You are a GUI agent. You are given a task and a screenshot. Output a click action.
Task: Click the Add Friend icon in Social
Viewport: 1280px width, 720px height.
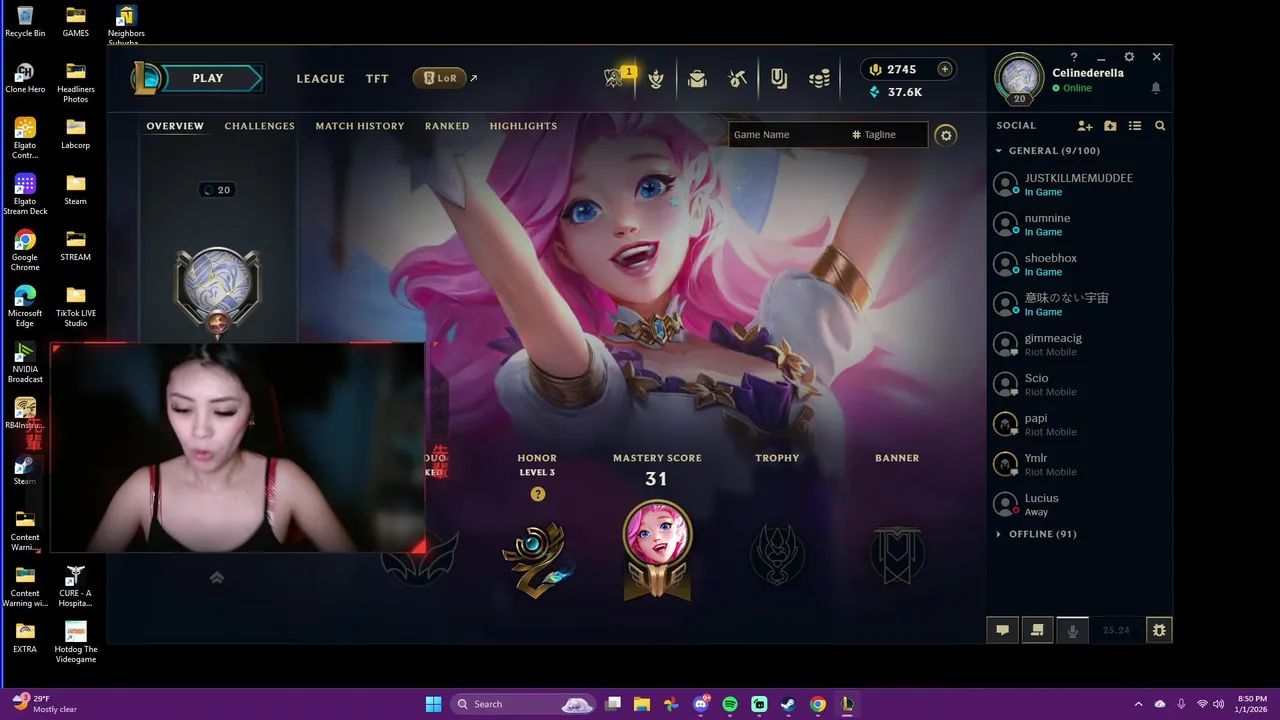click(1085, 126)
